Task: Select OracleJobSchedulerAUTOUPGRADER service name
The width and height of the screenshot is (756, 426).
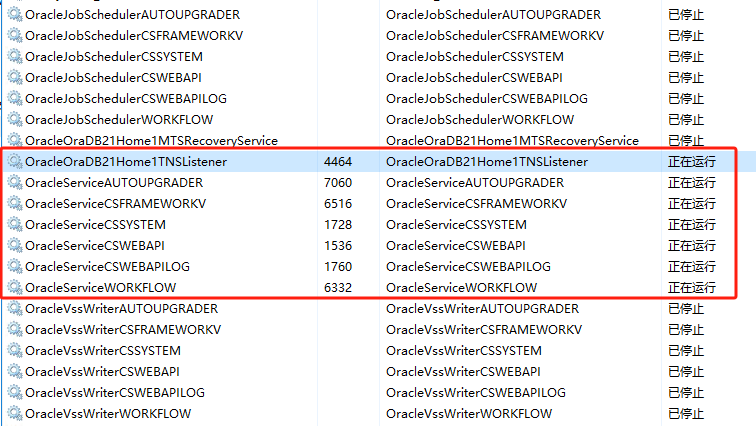Action: (133, 14)
